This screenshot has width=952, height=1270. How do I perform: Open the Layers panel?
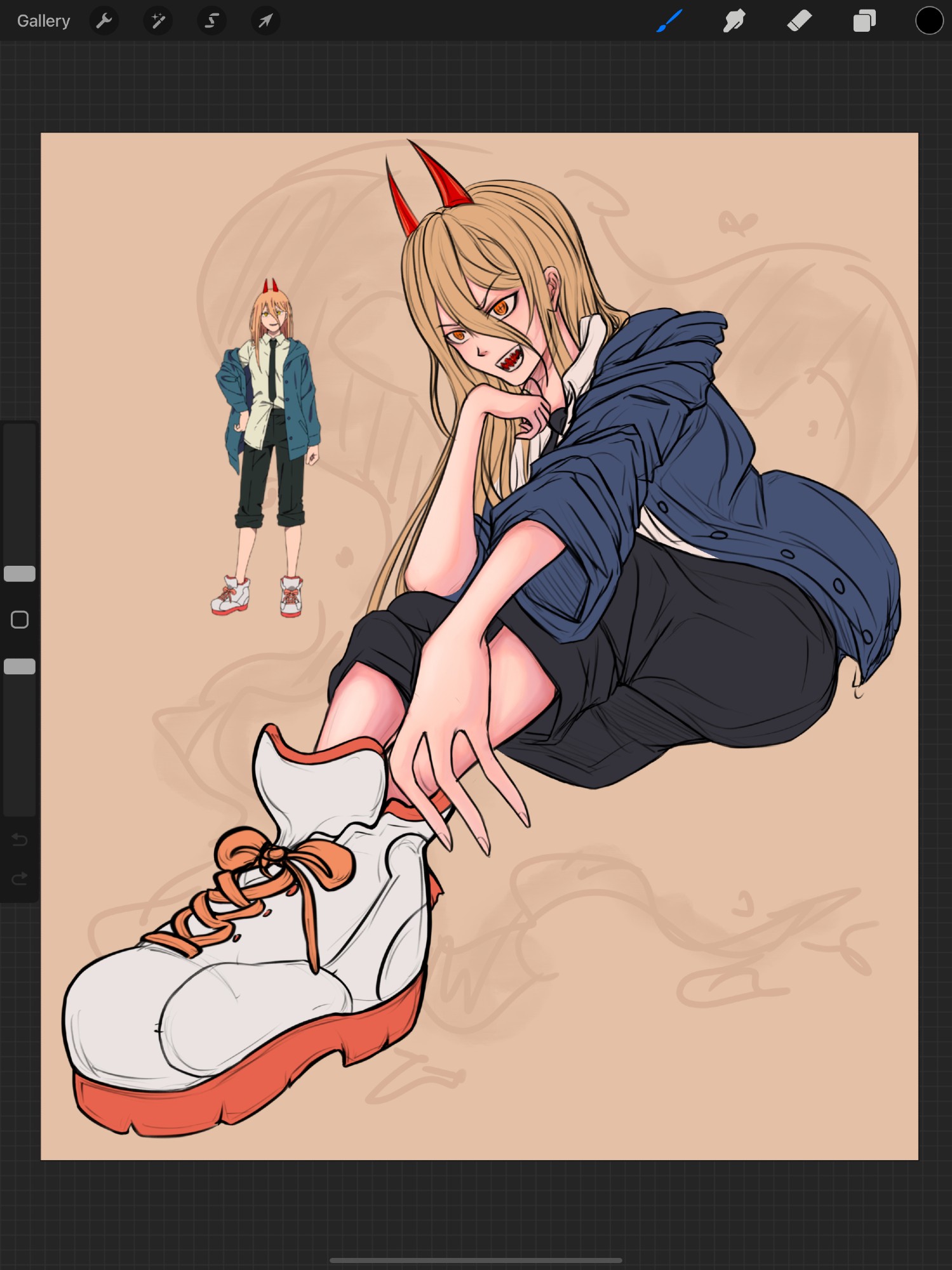coord(864,21)
